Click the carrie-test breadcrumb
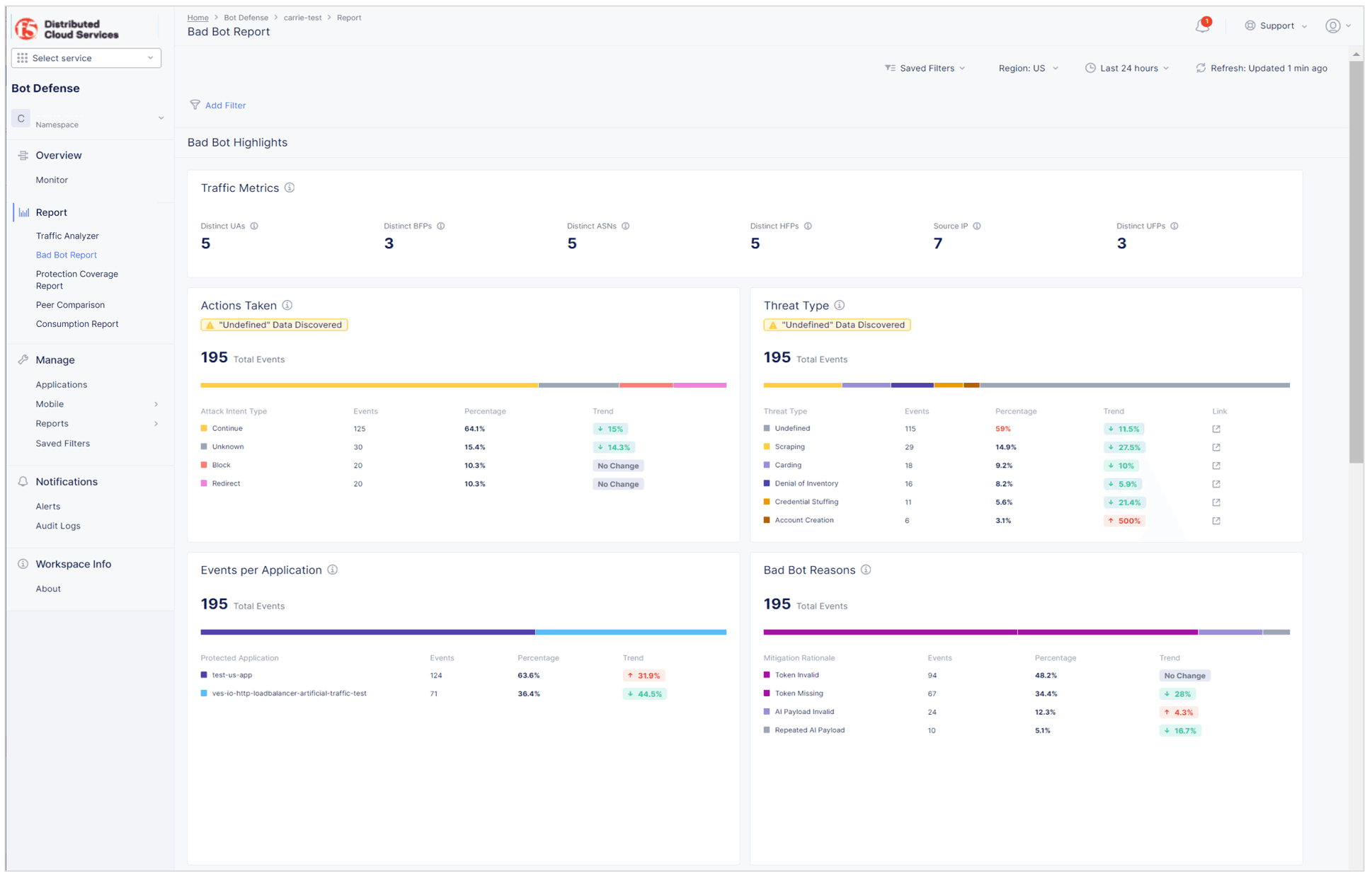Viewport: 1372px width, 881px height. [302, 18]
